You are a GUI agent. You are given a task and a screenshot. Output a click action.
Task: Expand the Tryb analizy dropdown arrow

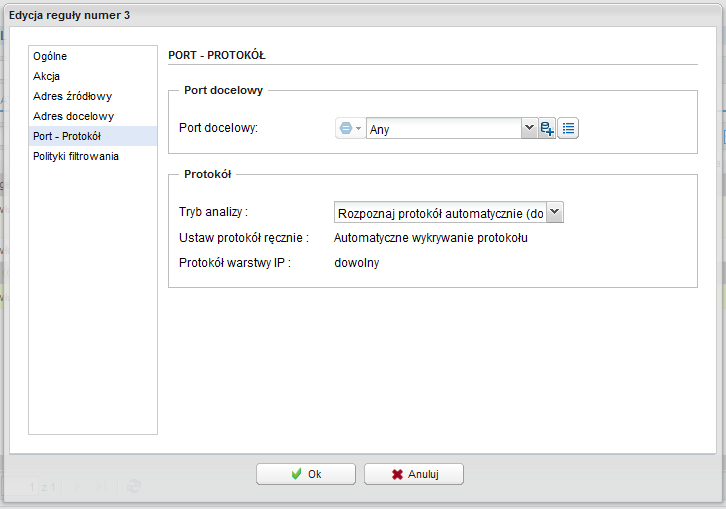[x=555, y=212]
